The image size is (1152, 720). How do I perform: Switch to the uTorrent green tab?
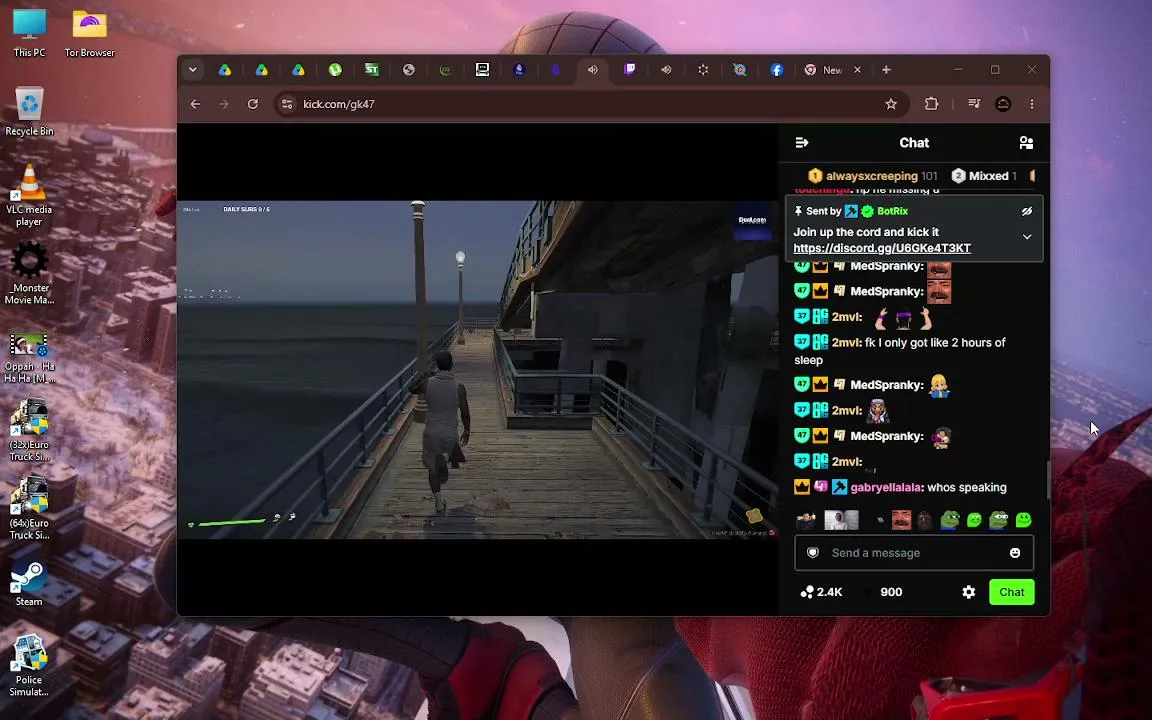[x=335, y=70]
